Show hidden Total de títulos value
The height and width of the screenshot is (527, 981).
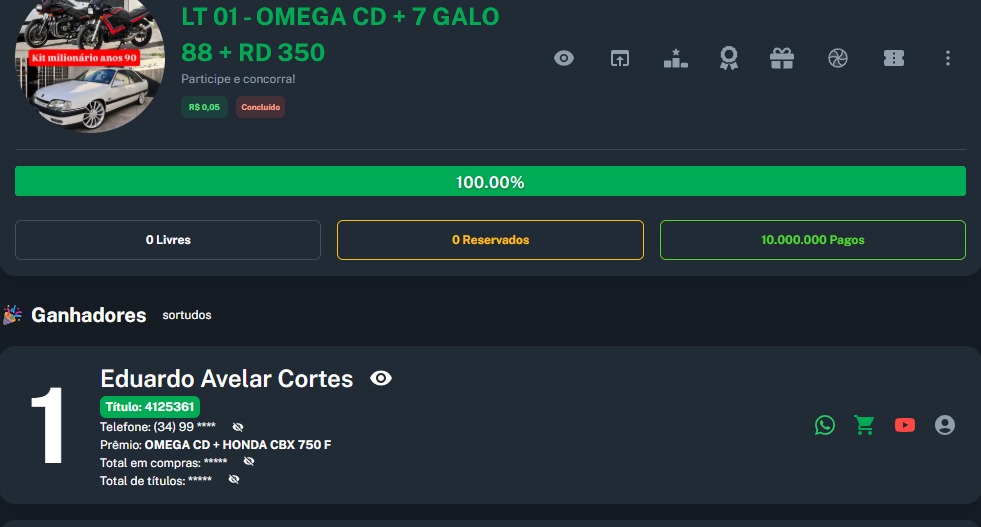[234, 480]
